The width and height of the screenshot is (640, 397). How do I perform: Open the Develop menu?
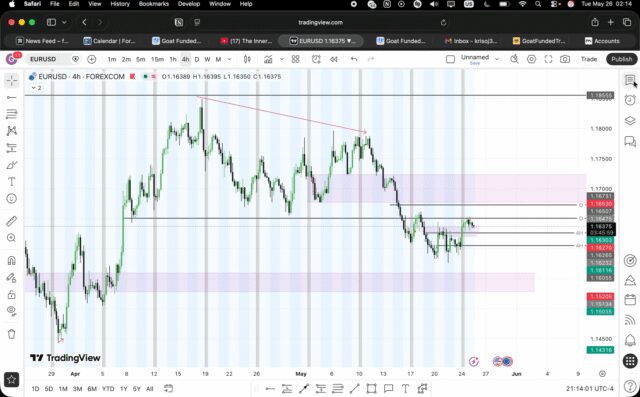click(189, 4)
